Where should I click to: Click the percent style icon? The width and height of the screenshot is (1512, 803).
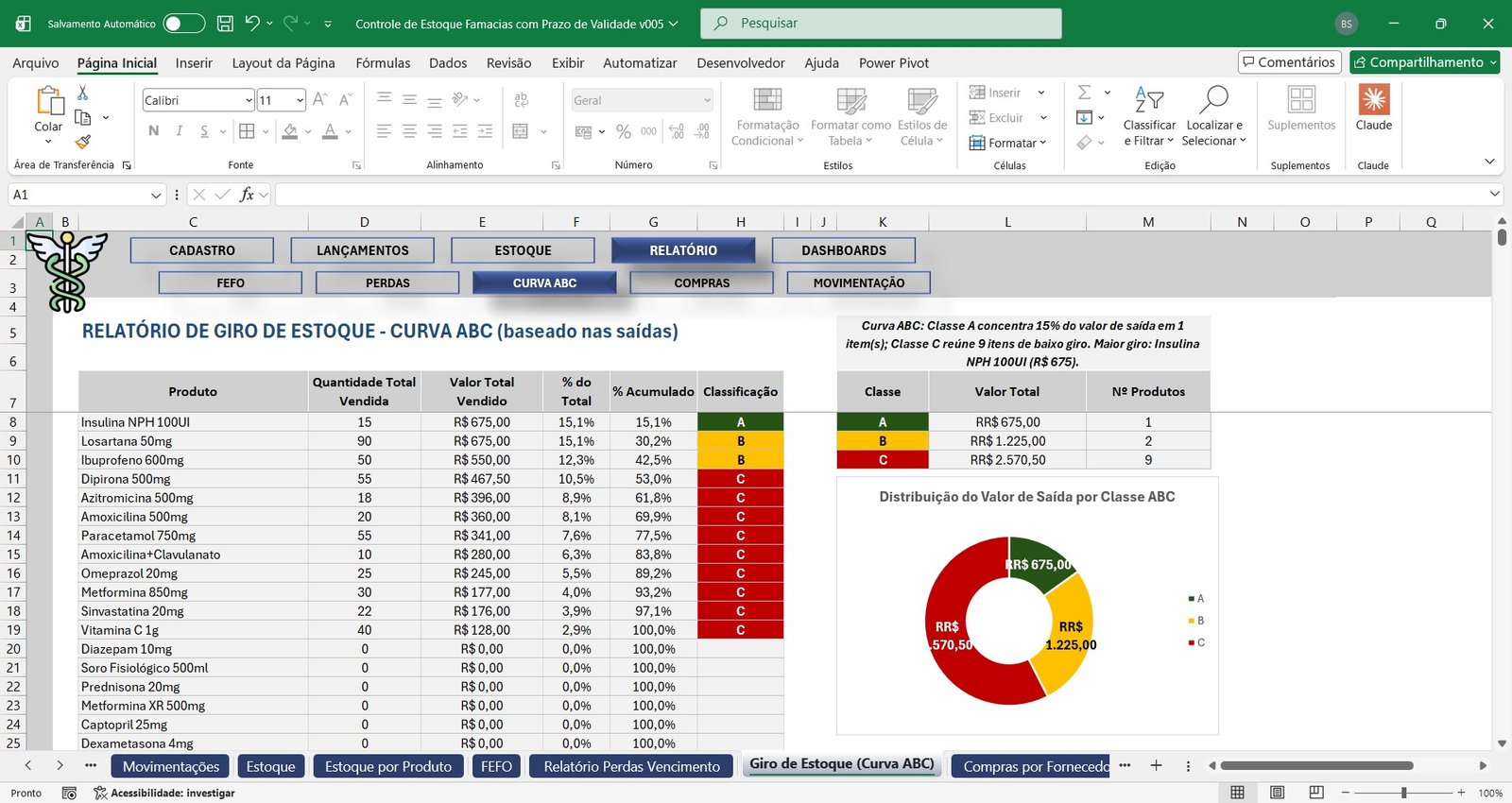[623, 131]
